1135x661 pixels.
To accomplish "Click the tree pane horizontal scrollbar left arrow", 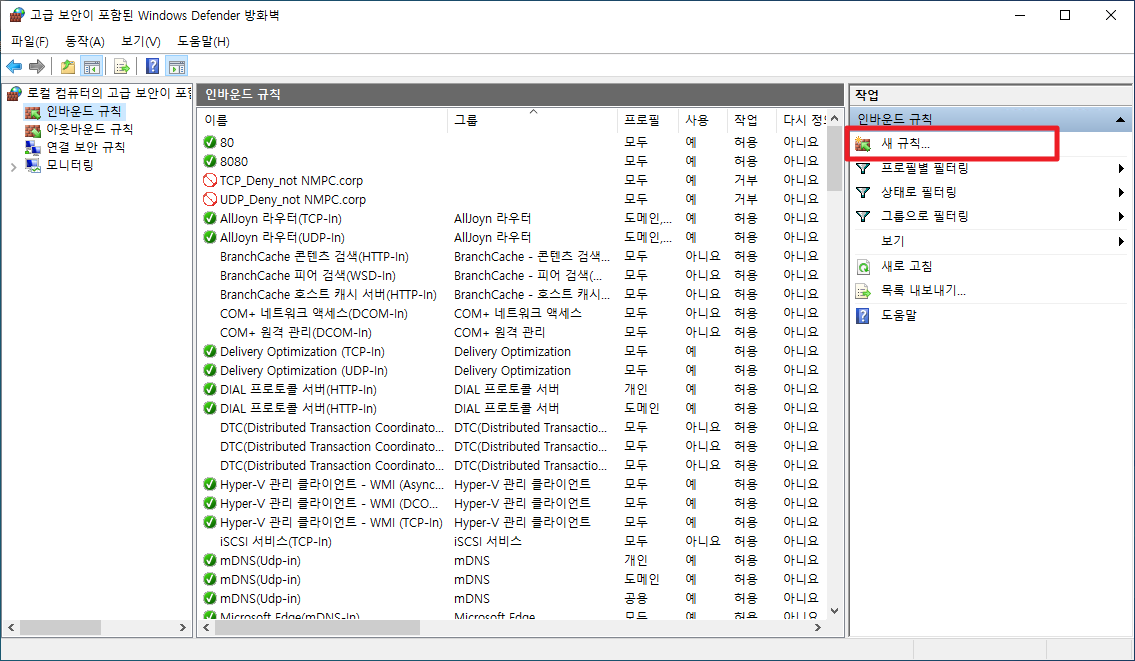I will [x=11, y=628].
